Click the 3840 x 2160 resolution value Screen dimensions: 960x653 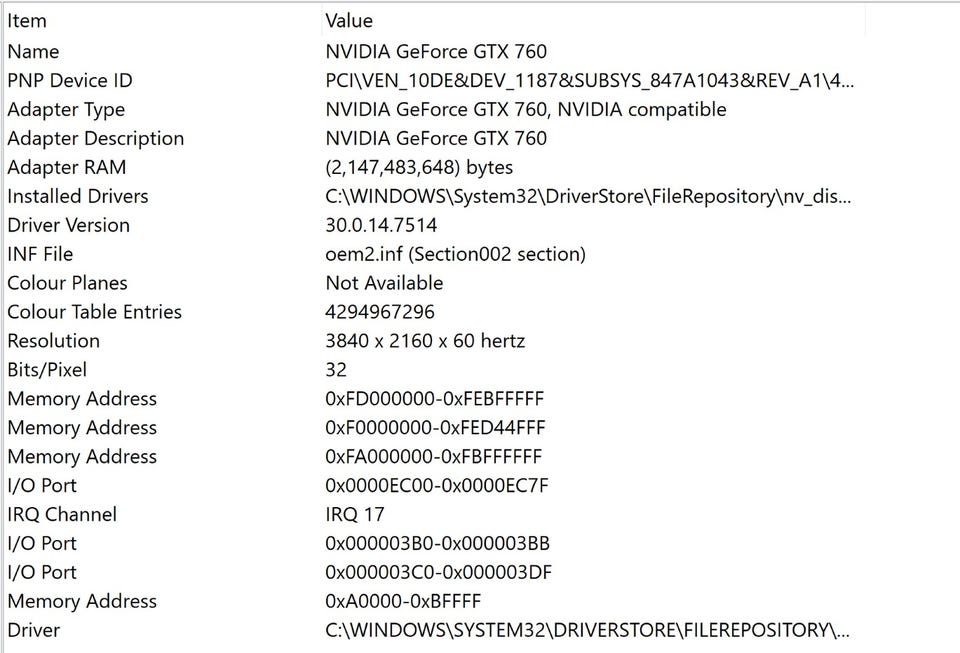[425, 341]
